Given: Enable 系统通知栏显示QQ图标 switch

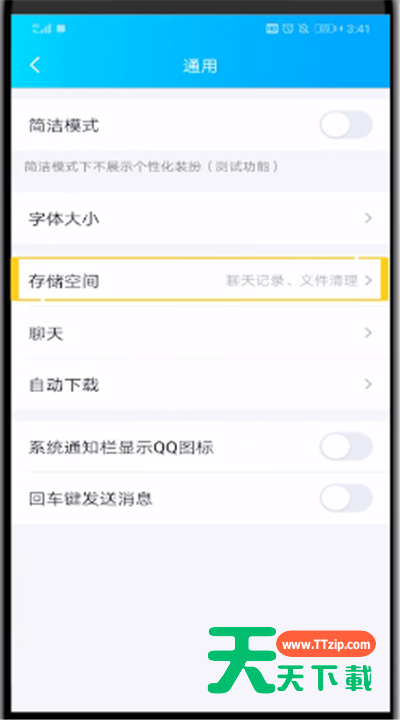Looking at the screenshot, I should 346,446.
